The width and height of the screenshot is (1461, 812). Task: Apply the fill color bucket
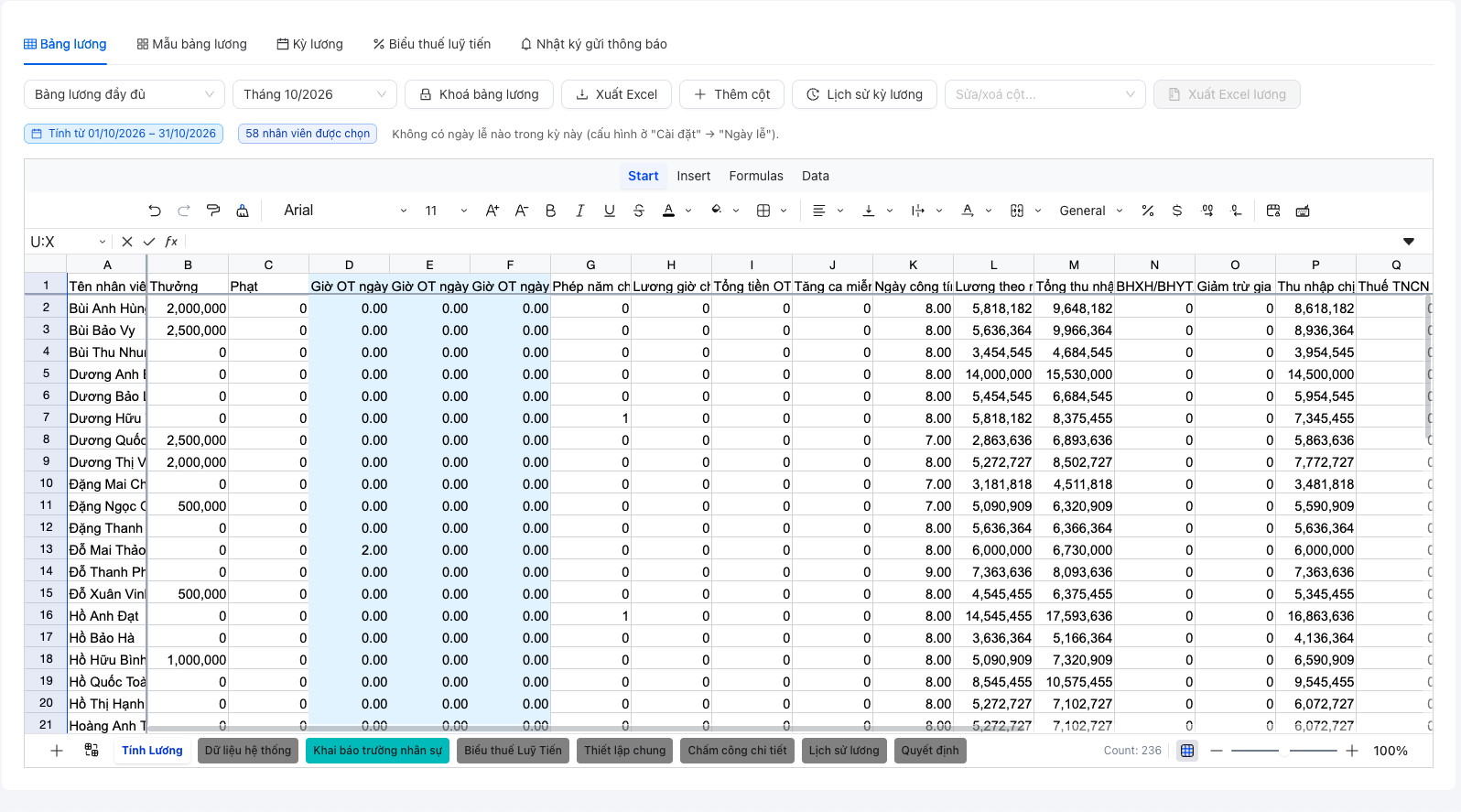(717, 211)
